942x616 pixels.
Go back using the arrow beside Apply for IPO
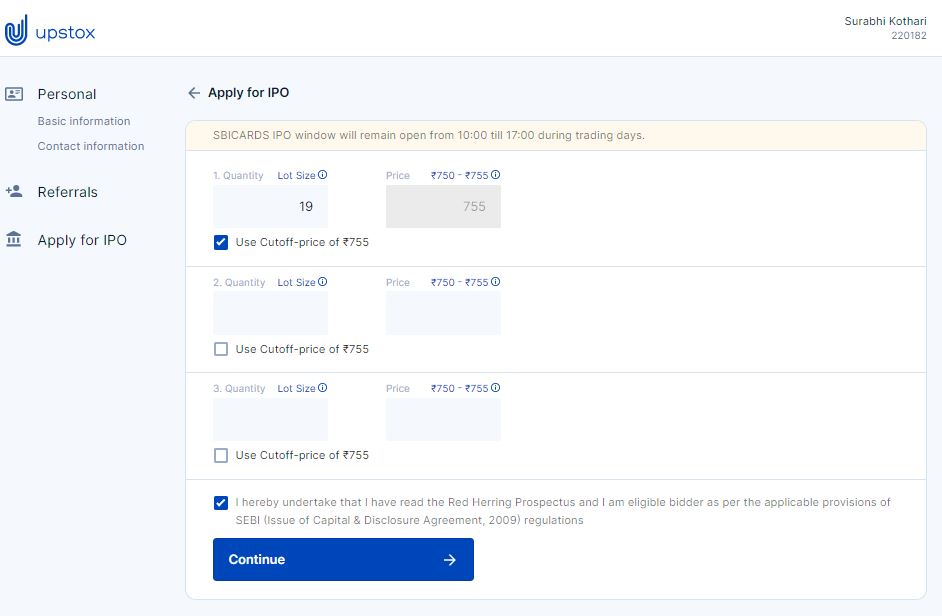(x=193, y=93)
